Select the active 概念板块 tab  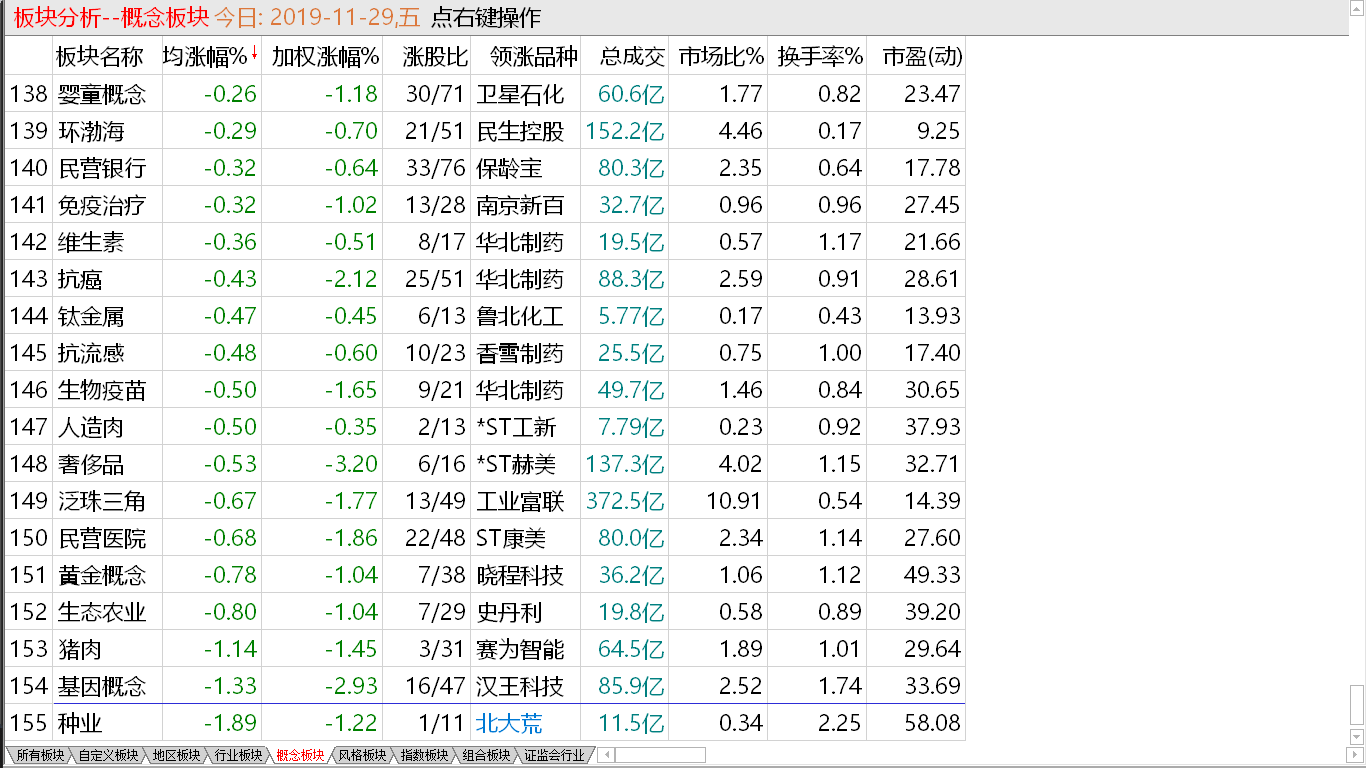[x=300, y=756]
